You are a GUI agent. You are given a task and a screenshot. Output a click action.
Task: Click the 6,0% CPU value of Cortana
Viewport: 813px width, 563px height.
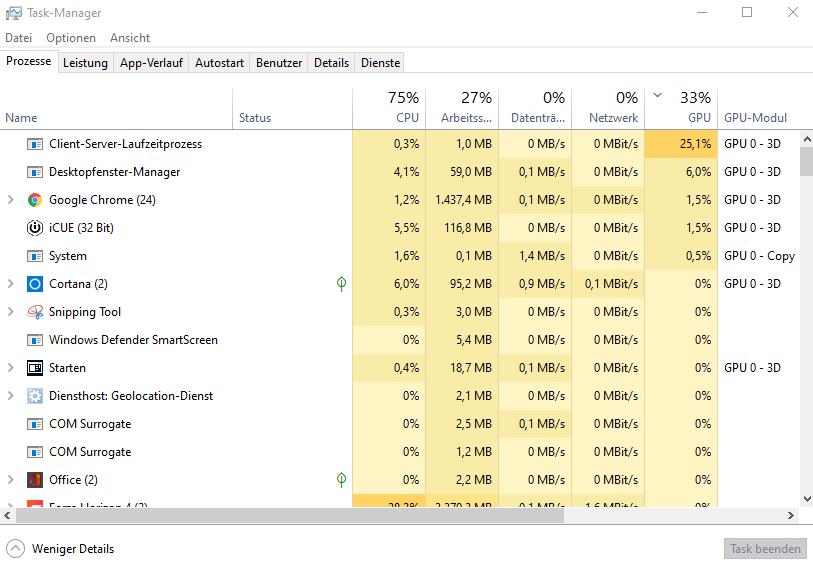click(389, 284)
